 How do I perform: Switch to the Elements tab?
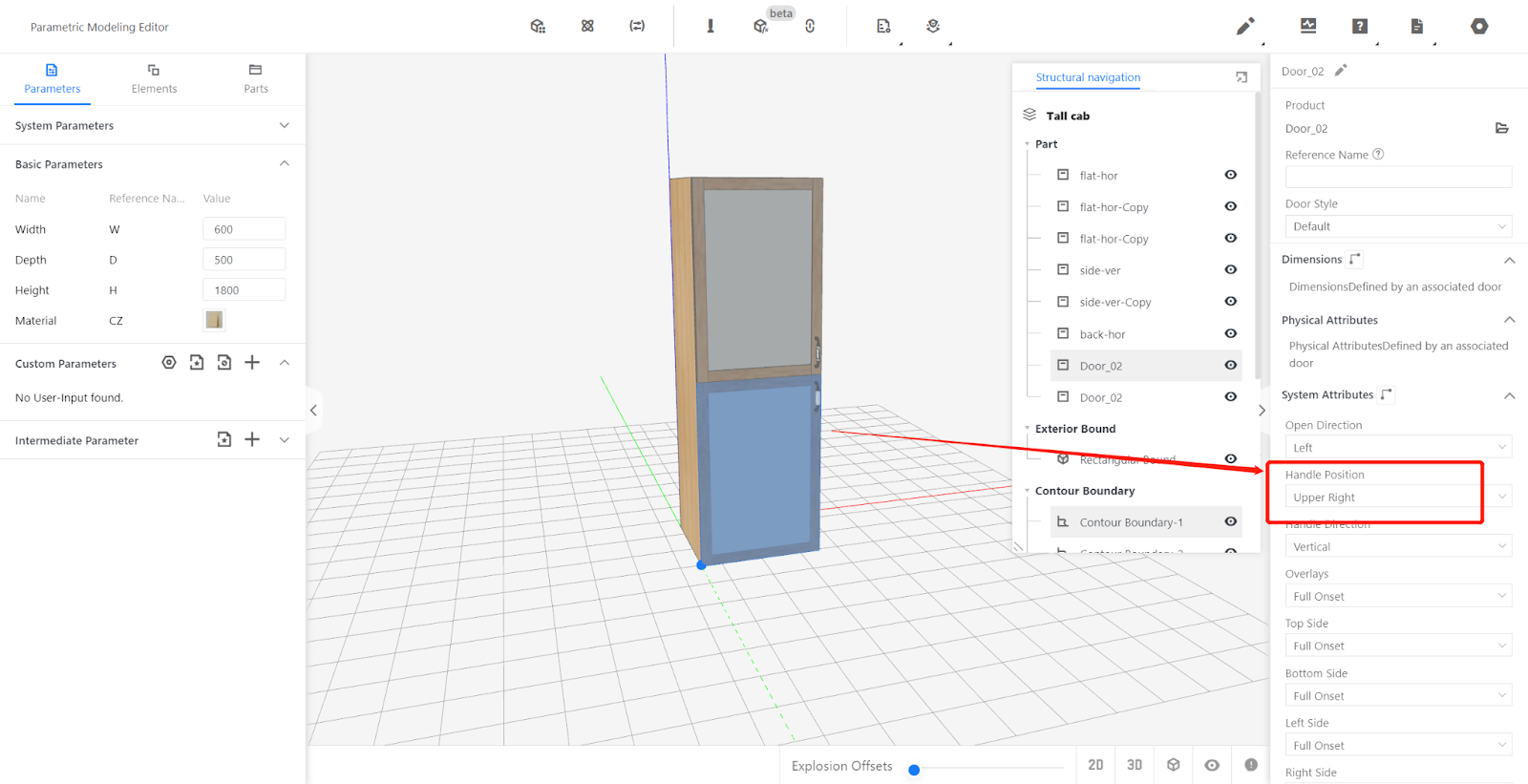[154, 78]
